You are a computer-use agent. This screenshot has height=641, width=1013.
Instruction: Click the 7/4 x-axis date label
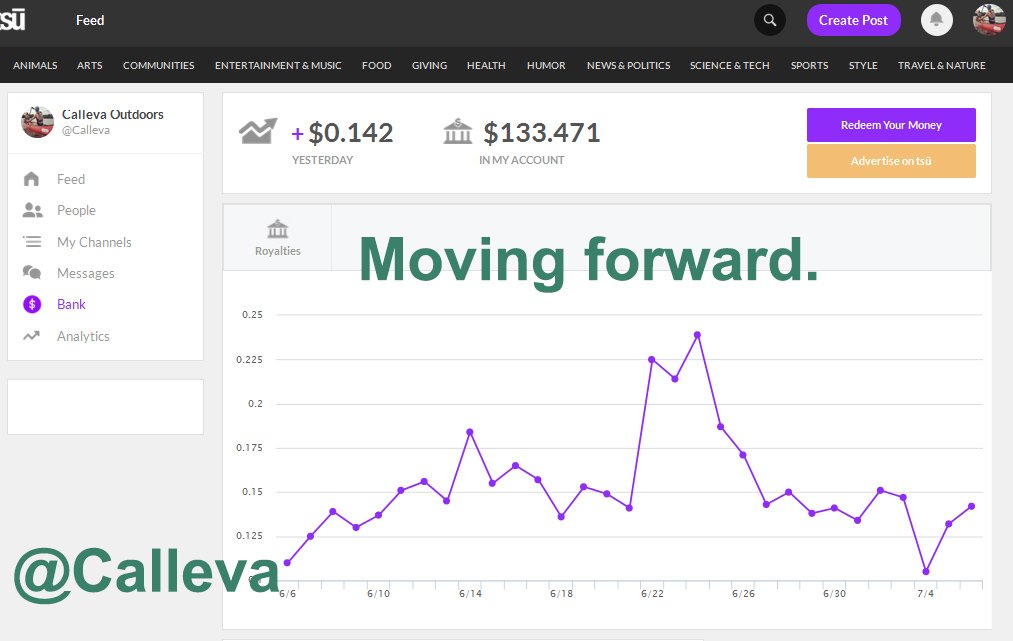pos(925,593)
